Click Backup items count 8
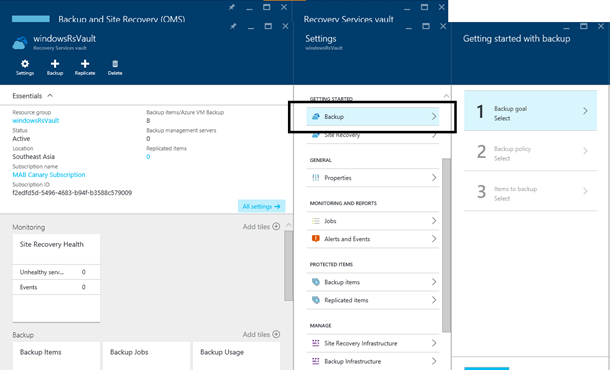Viewport: 610px width, 370px height. point(148,121)
